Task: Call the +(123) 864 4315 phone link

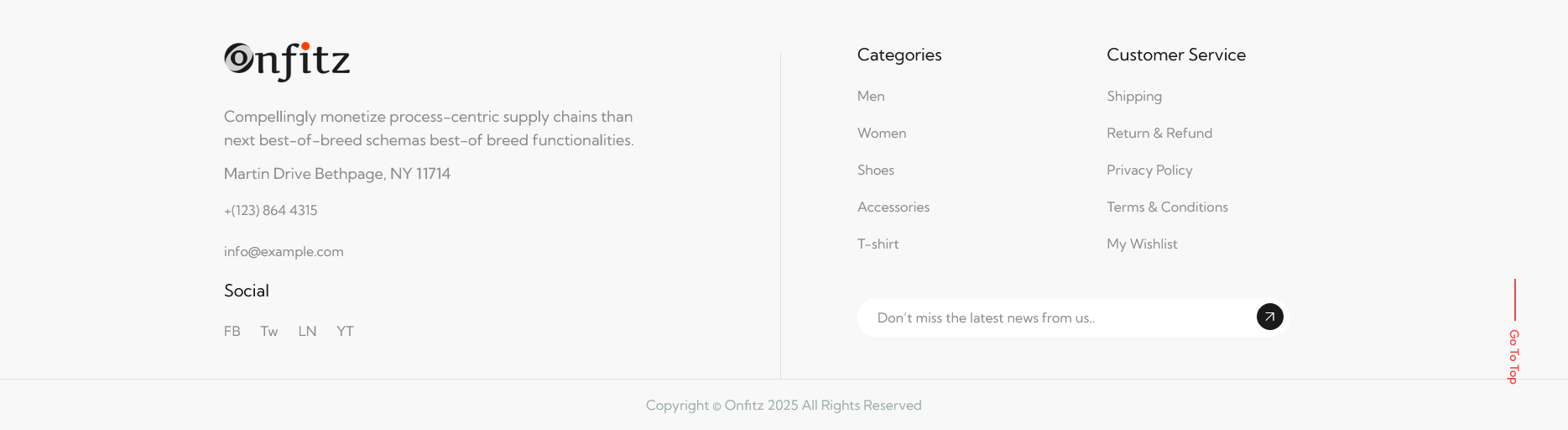Action: [270, 210]
